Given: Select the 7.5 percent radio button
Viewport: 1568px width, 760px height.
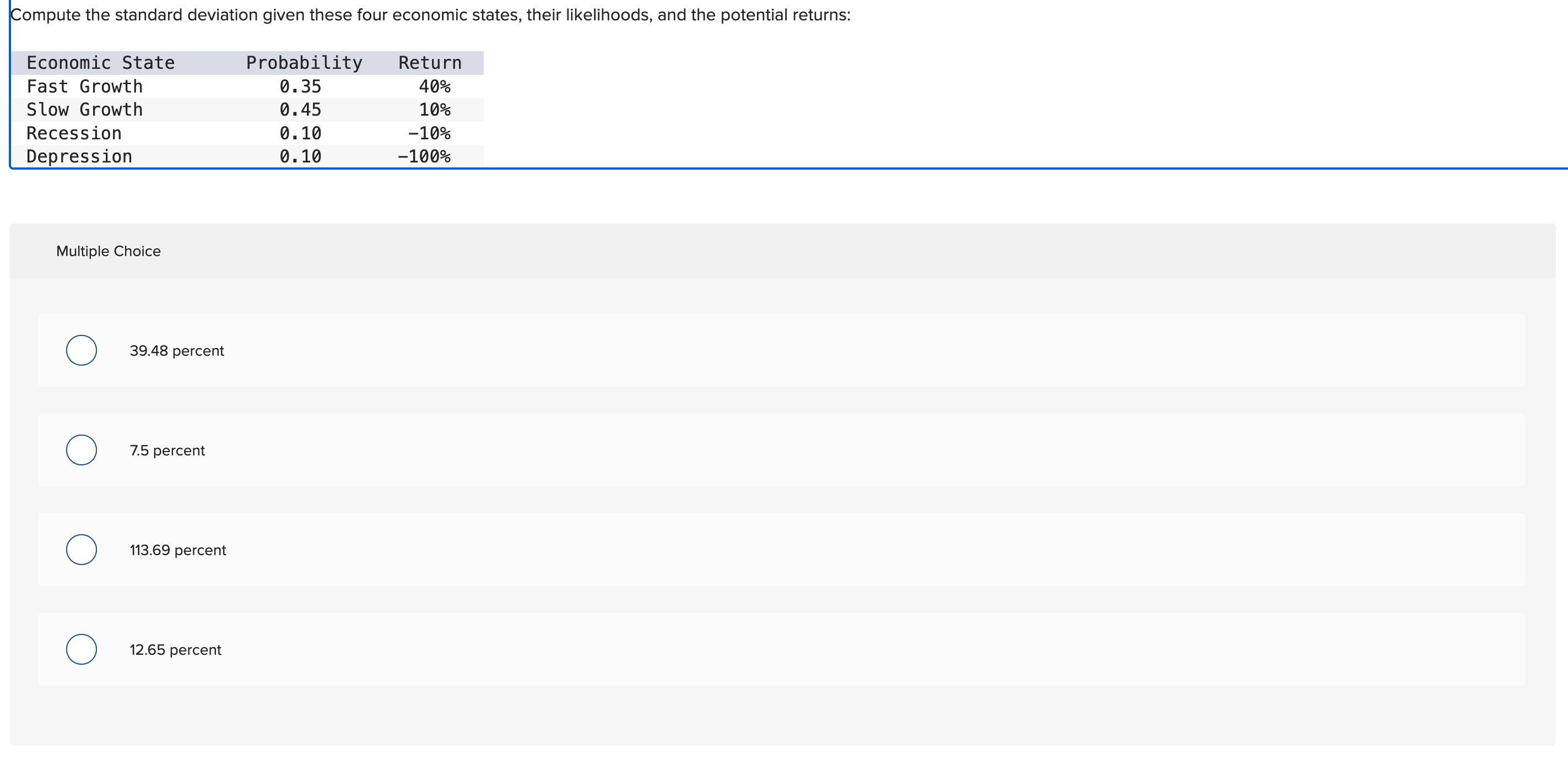Looking at the screenshot, I should click(x=82, y=450).
